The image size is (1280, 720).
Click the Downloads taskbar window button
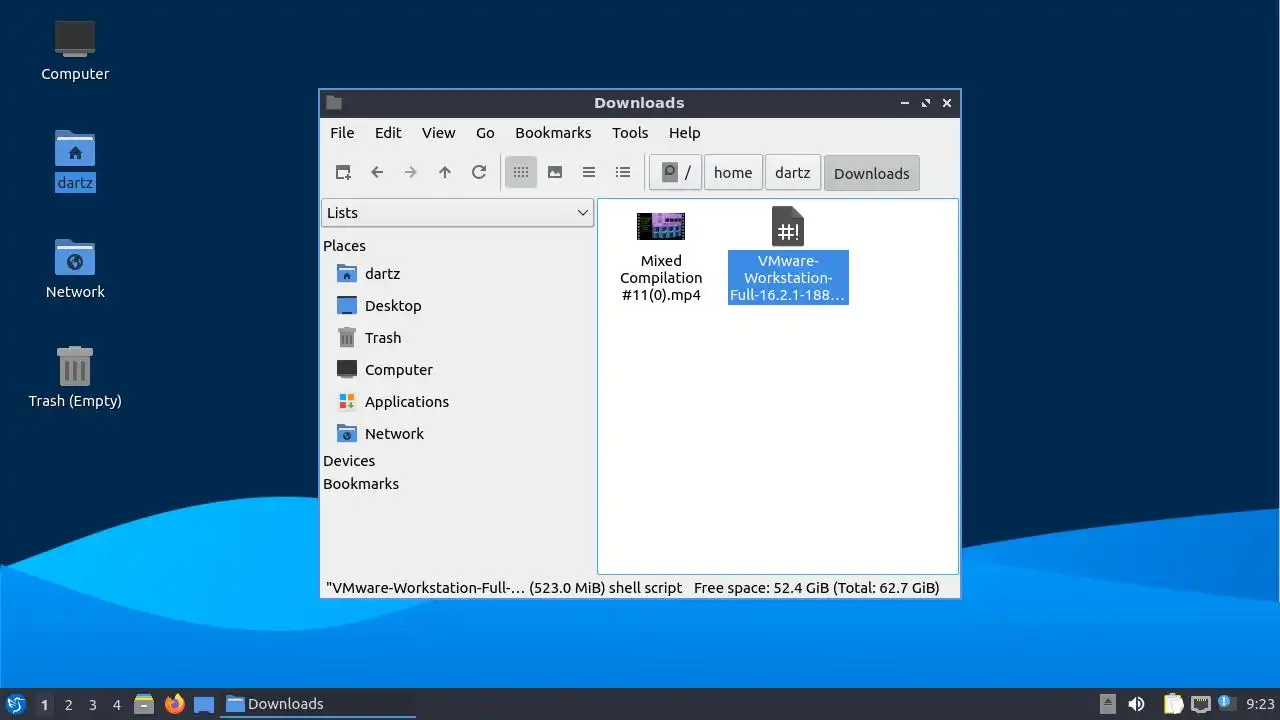[319, 704]
